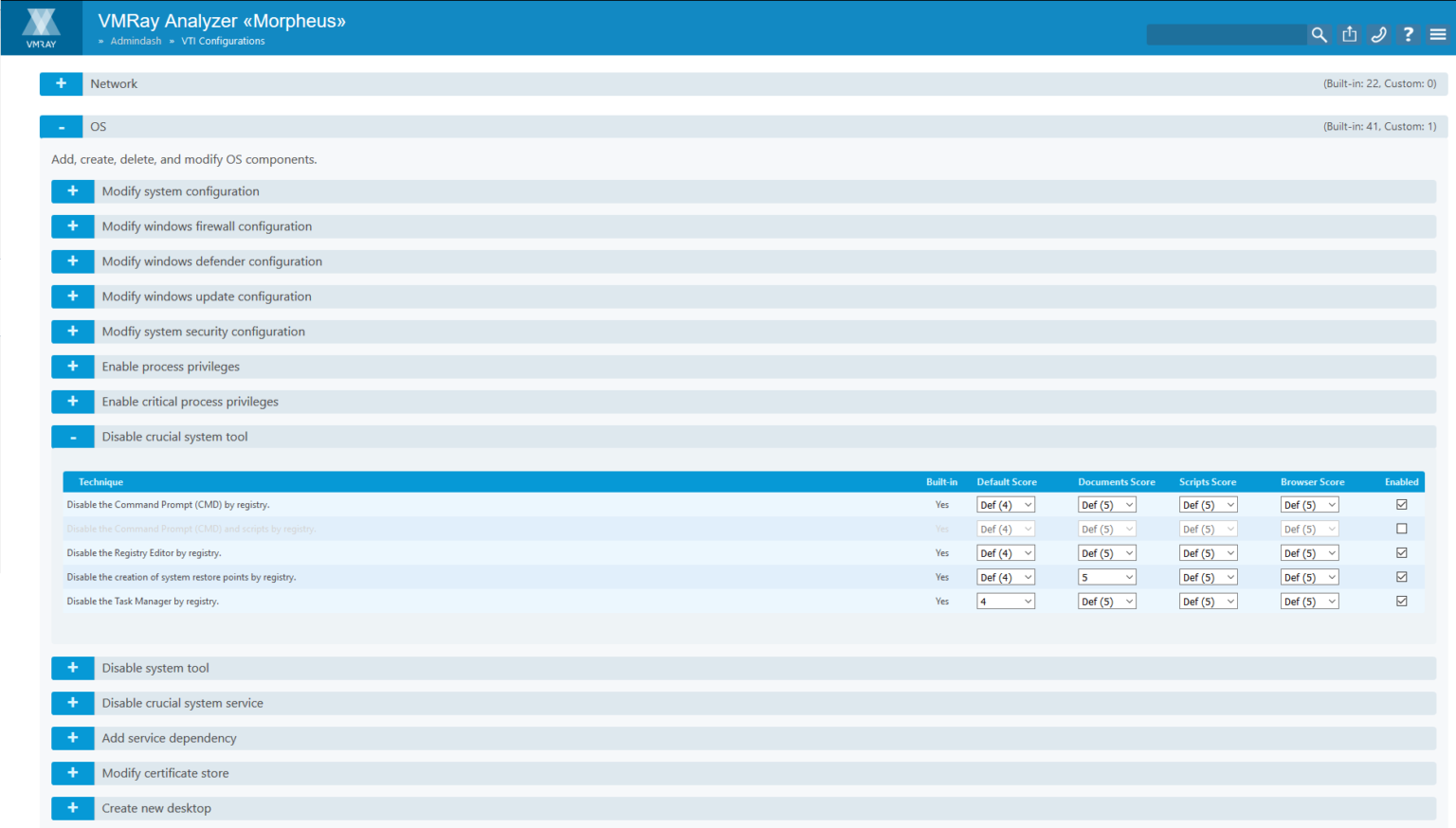Disable the Task Manager registry technique checkbox
Screen dimensions: 1456x828
1401,600
